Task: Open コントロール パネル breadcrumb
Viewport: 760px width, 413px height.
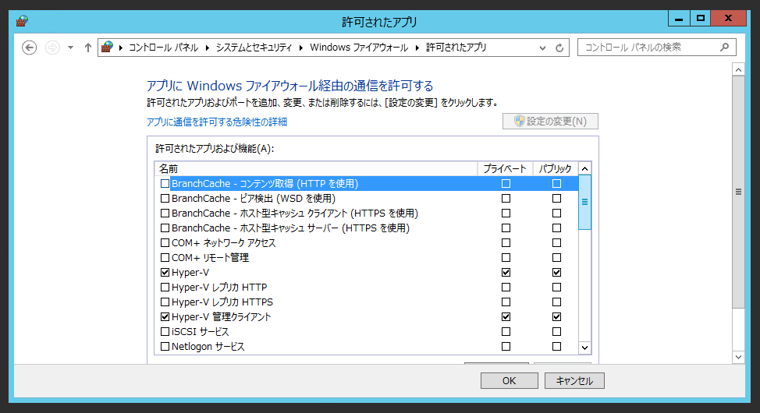Action: [x=163, y=48]
